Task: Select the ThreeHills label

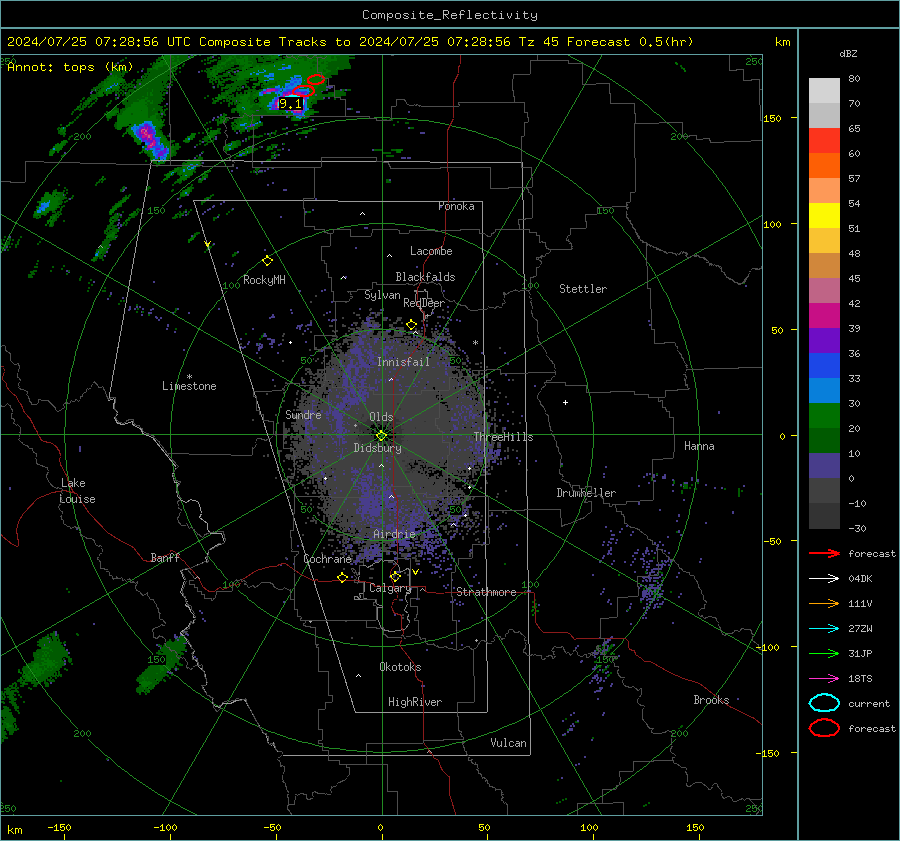Action: (503, 437)
